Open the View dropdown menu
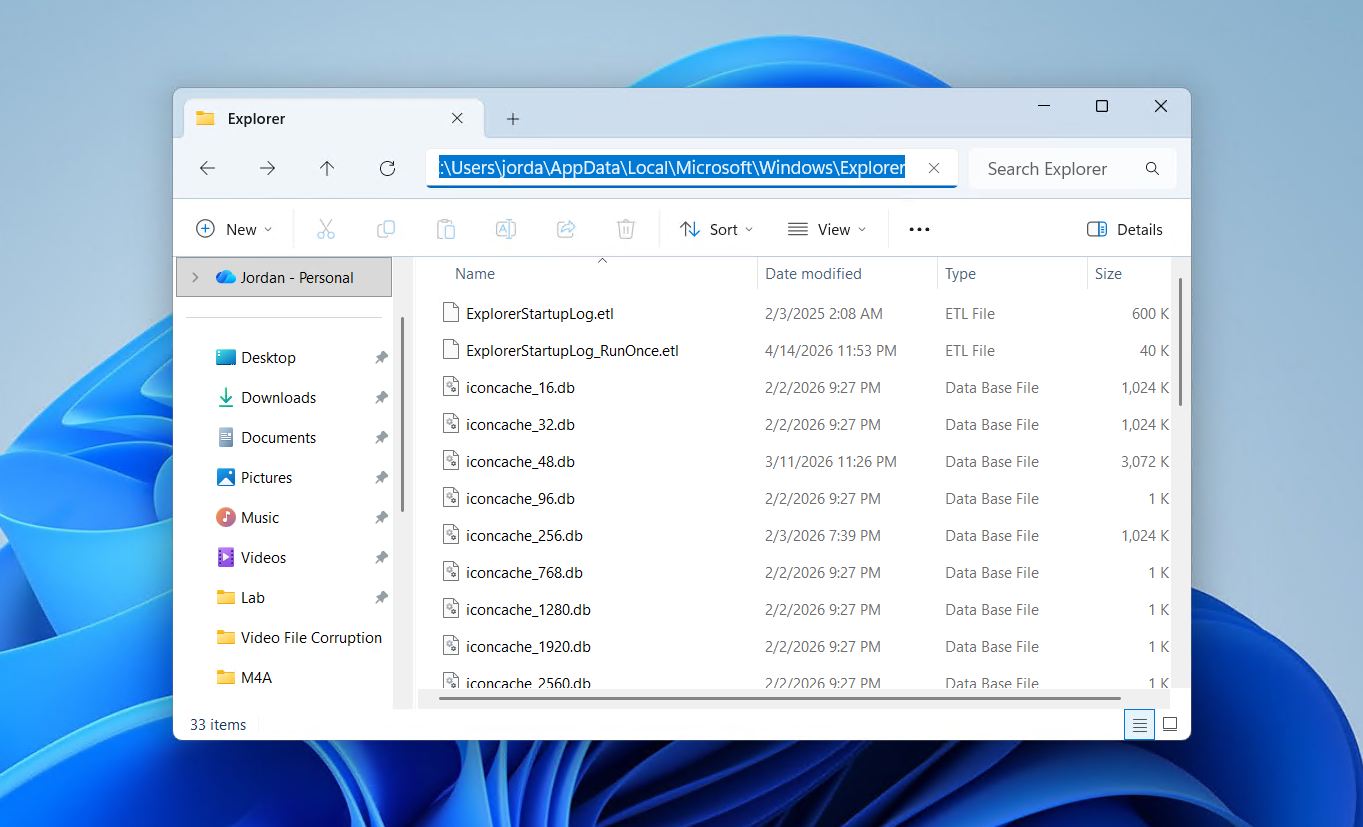The height and width of the screenshot is (827, 1363). [826, 229]
